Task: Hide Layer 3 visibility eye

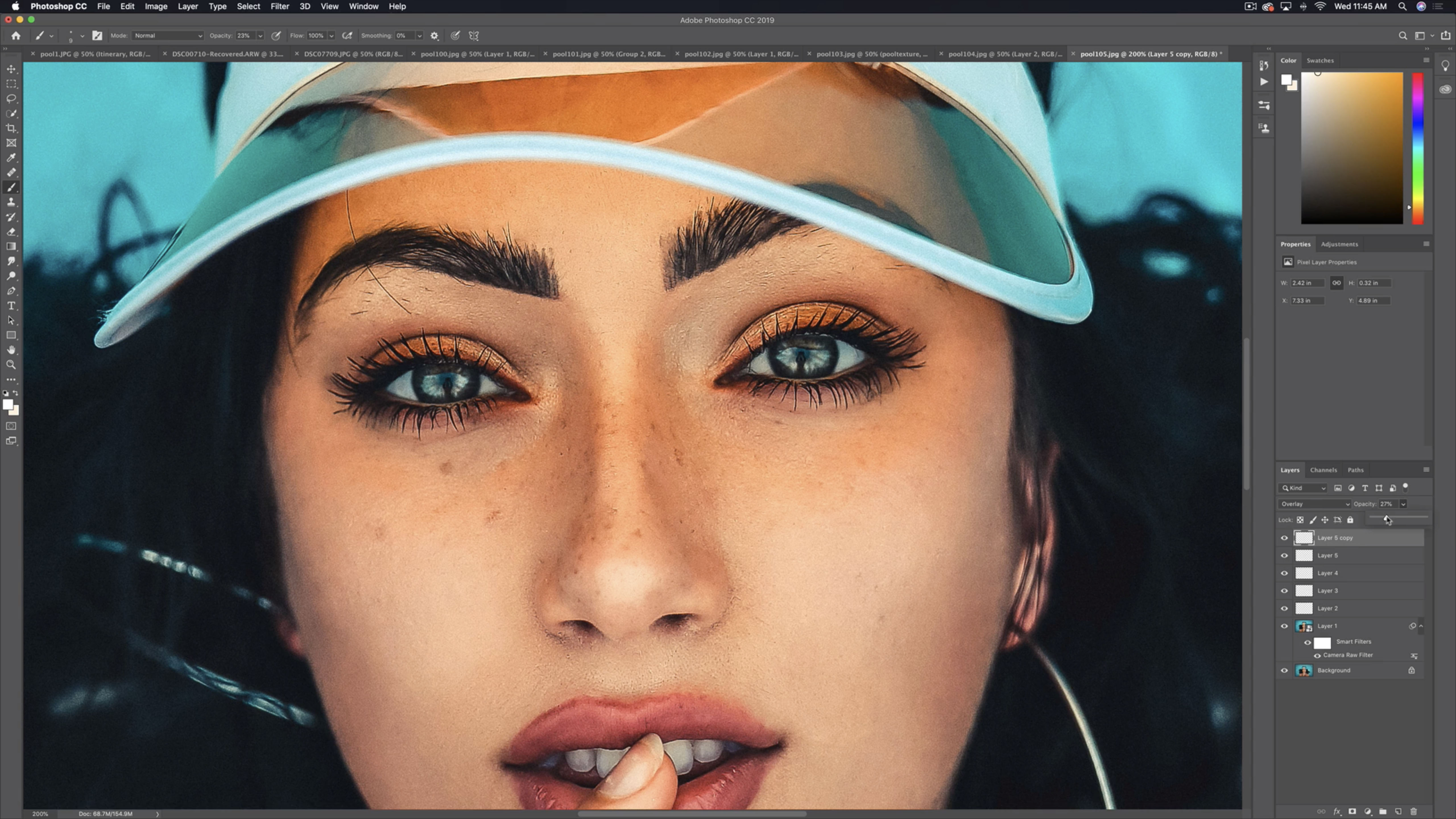Action: [x=1284, y=591]
